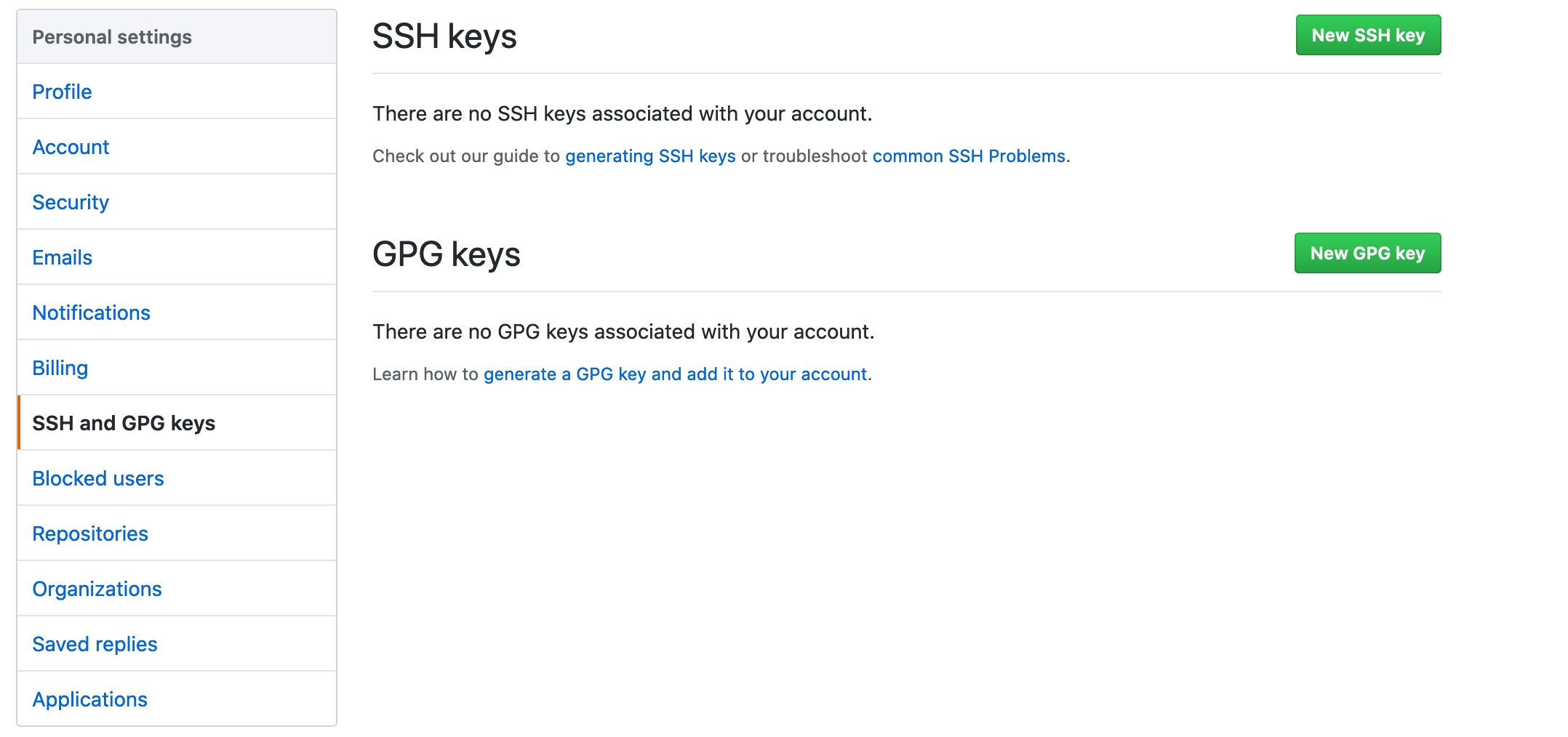Open the Billing section

[60, 368]
